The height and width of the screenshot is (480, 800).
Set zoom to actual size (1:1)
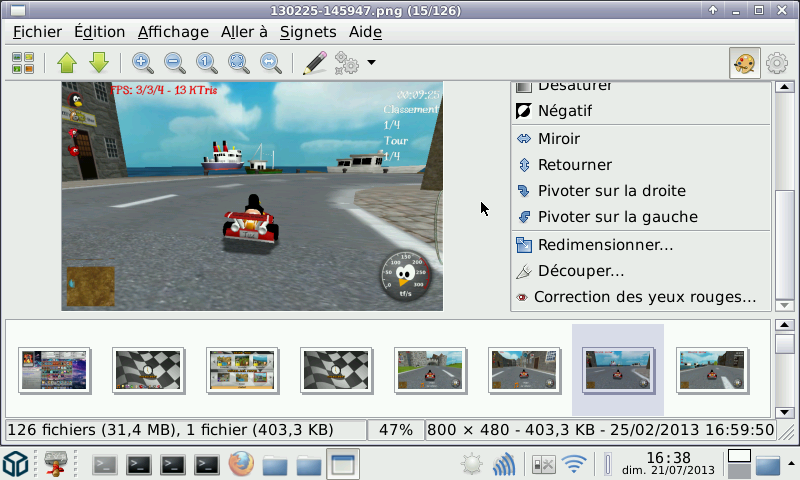(x=207, y=63)
